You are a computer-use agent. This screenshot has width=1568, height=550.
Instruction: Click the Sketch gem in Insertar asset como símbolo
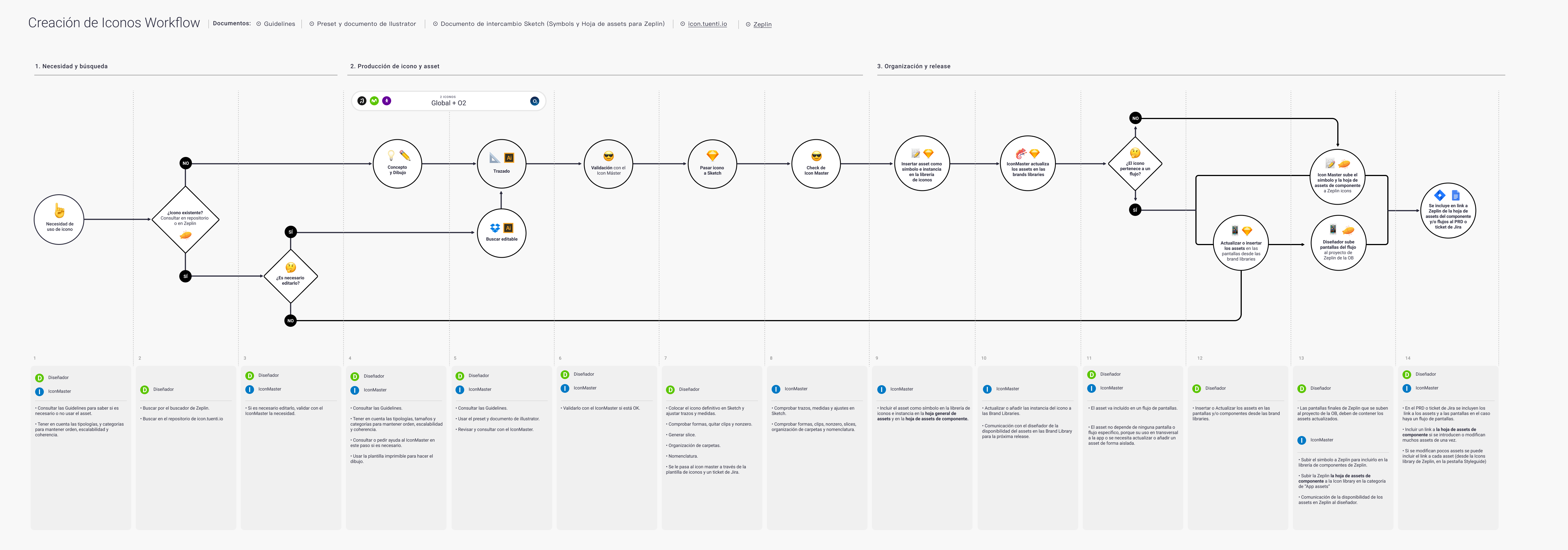click(928, 153)
